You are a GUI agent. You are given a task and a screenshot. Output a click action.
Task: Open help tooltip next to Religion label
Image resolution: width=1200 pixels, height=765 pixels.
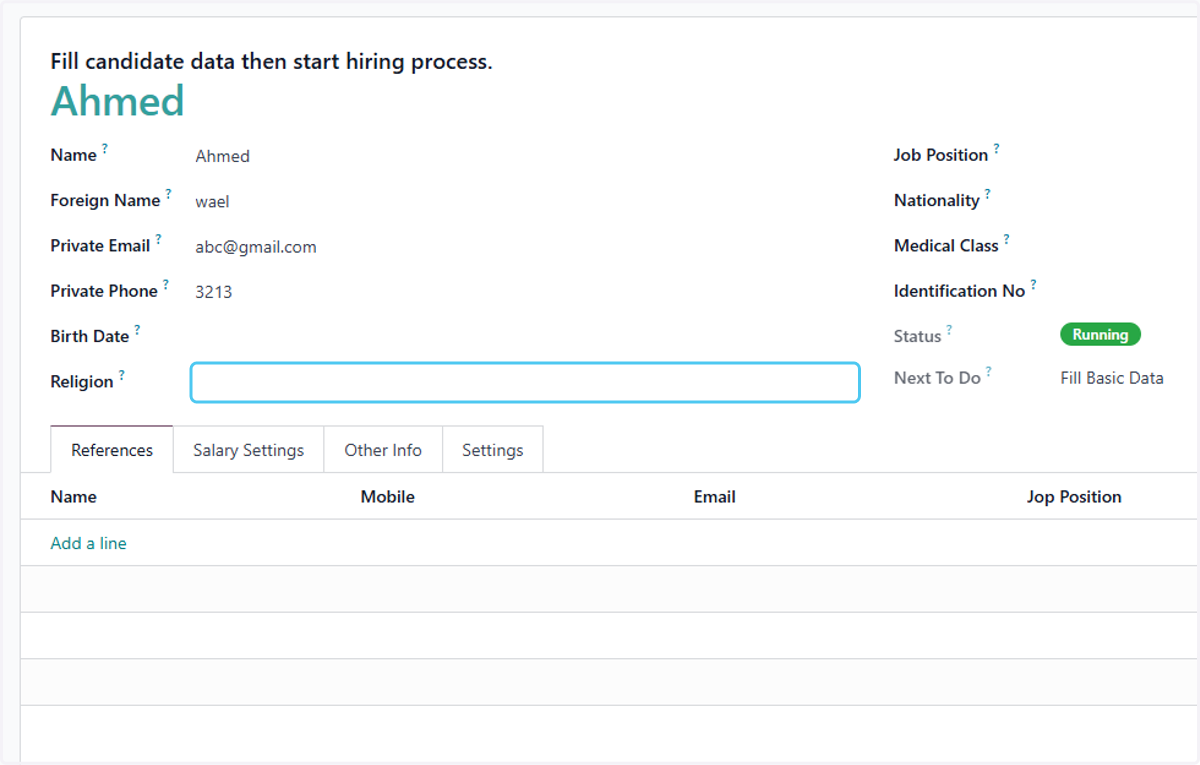pyautogui.click(x=122, y=375)
